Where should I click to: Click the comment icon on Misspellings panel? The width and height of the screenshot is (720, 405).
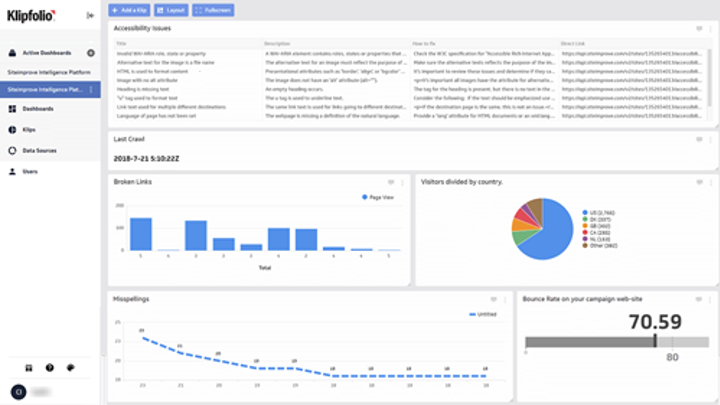pyautogui.click(x=493, y=299)
